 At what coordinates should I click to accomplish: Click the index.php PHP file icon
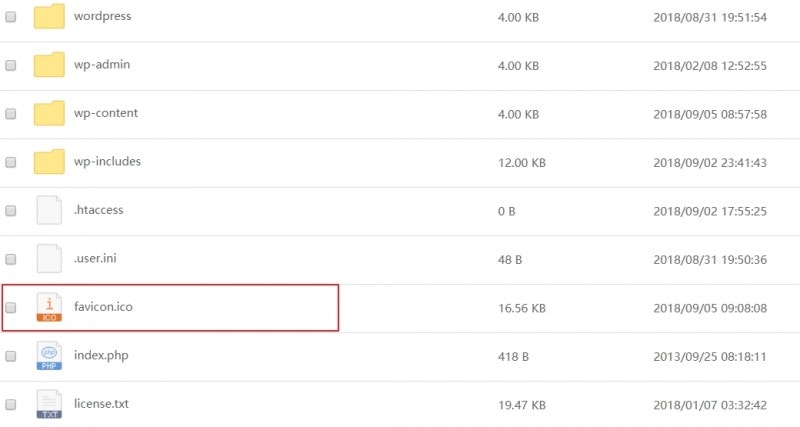(49, 355)
